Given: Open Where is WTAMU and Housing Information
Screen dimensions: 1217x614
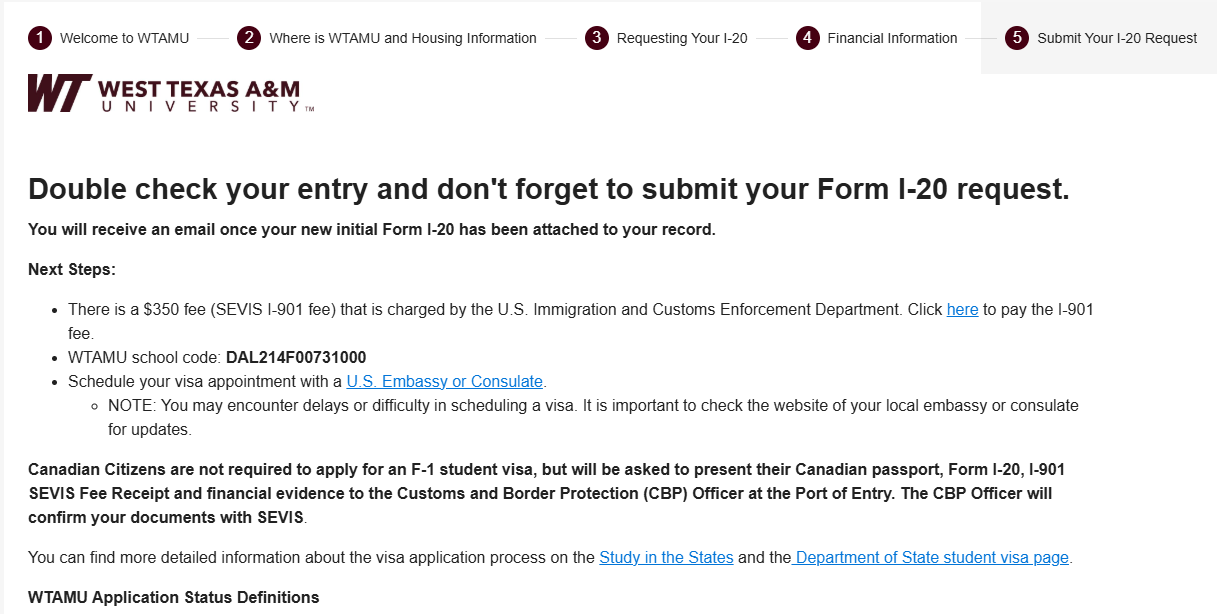Looking at the screenshot, I should (403, 38).
